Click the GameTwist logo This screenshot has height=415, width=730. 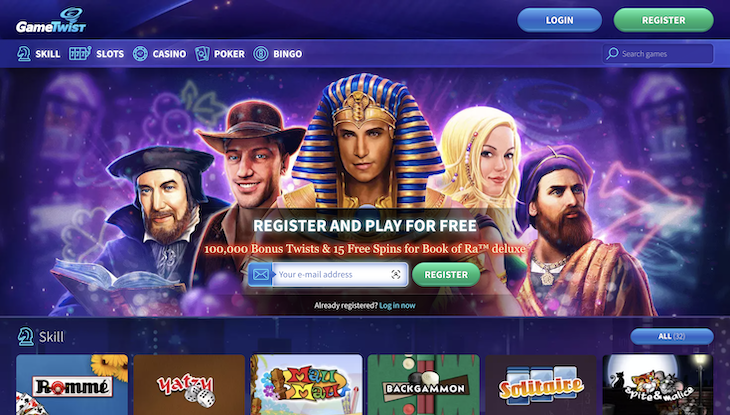[51, 21]
